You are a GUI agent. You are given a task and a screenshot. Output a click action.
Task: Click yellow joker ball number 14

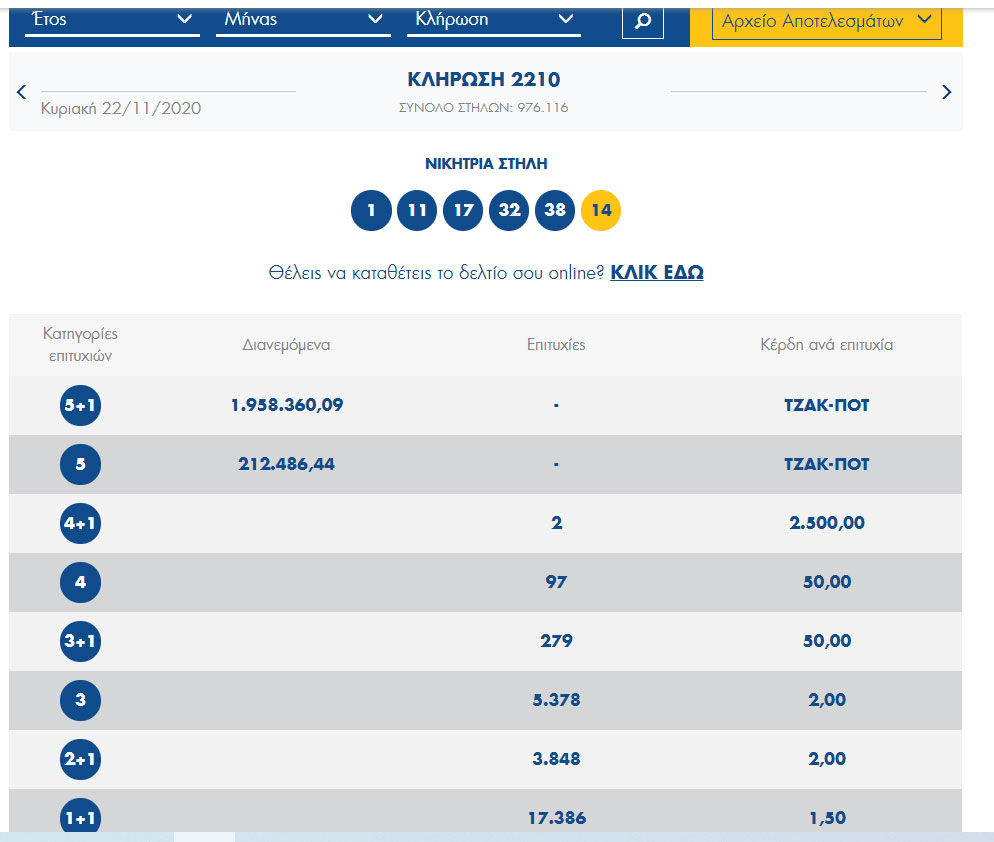[x=601, y=211]
